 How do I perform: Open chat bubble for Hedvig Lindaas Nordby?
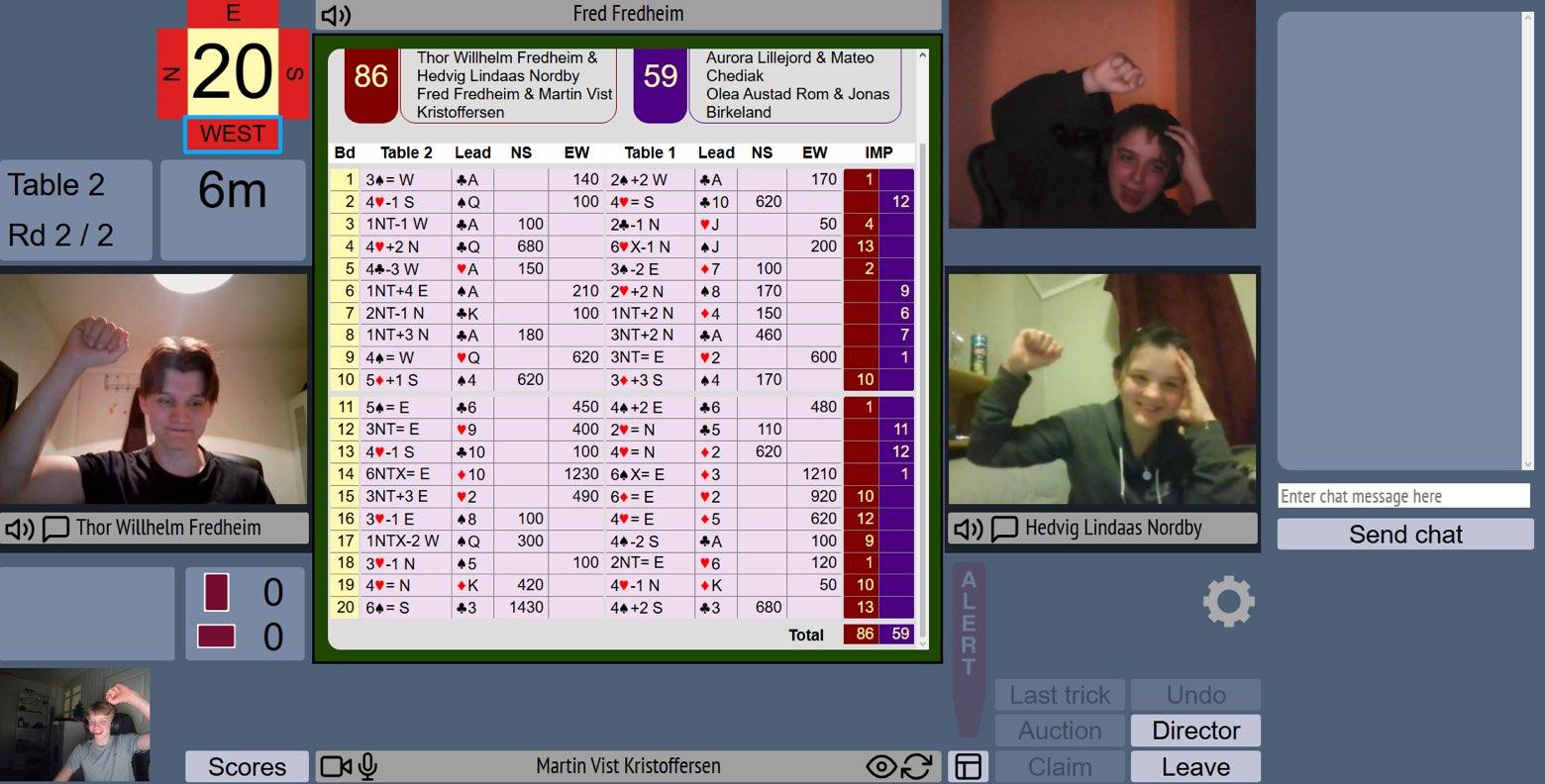coord(1004,529)
